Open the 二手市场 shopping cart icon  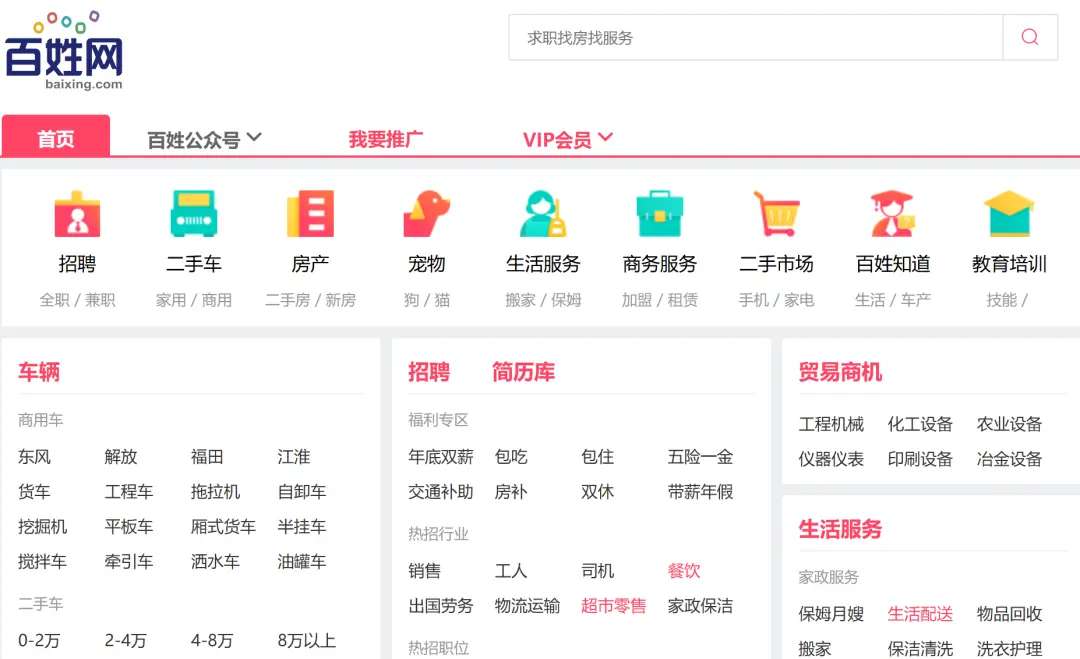(x=776, y=212)
